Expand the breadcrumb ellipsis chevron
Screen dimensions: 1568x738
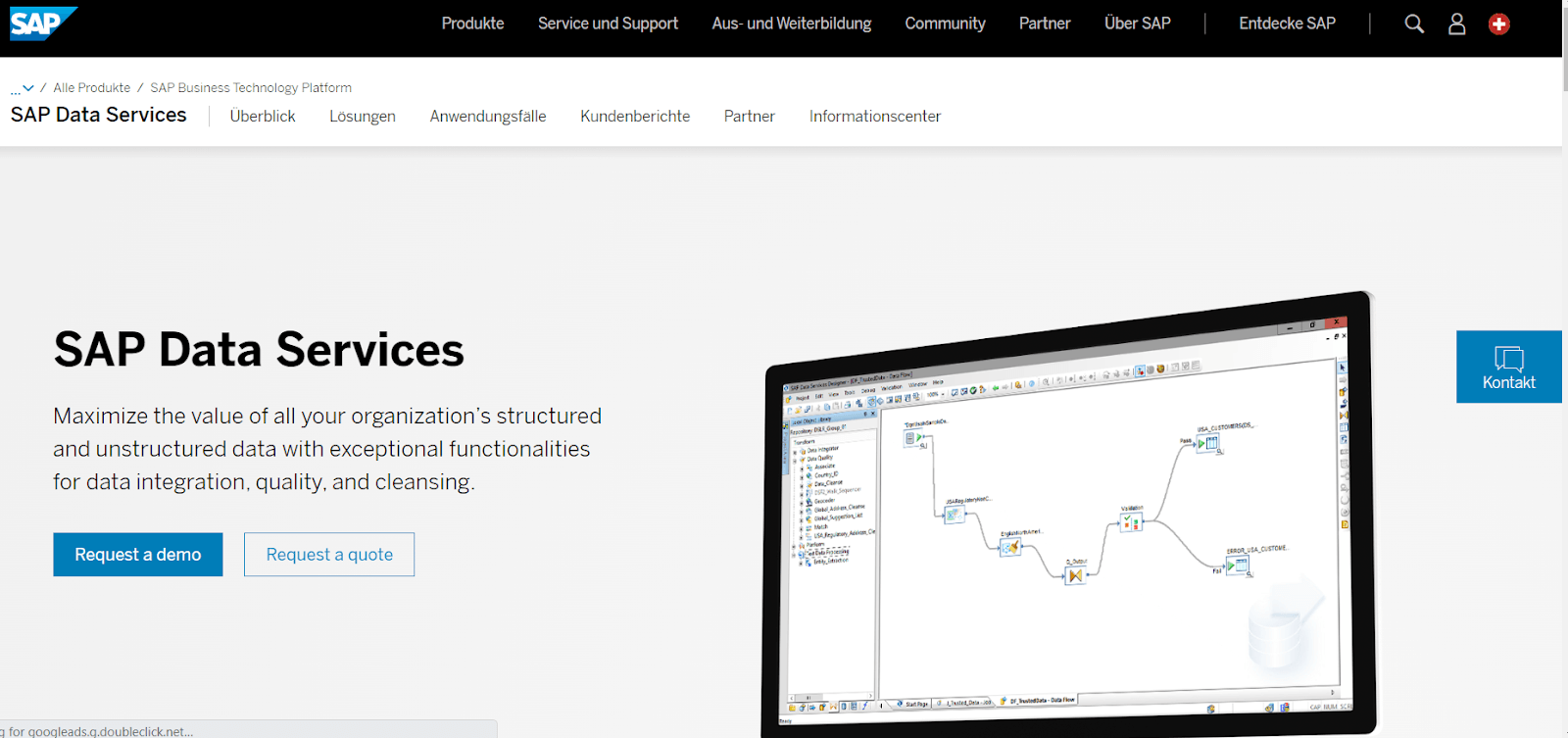tap(23, 88)
